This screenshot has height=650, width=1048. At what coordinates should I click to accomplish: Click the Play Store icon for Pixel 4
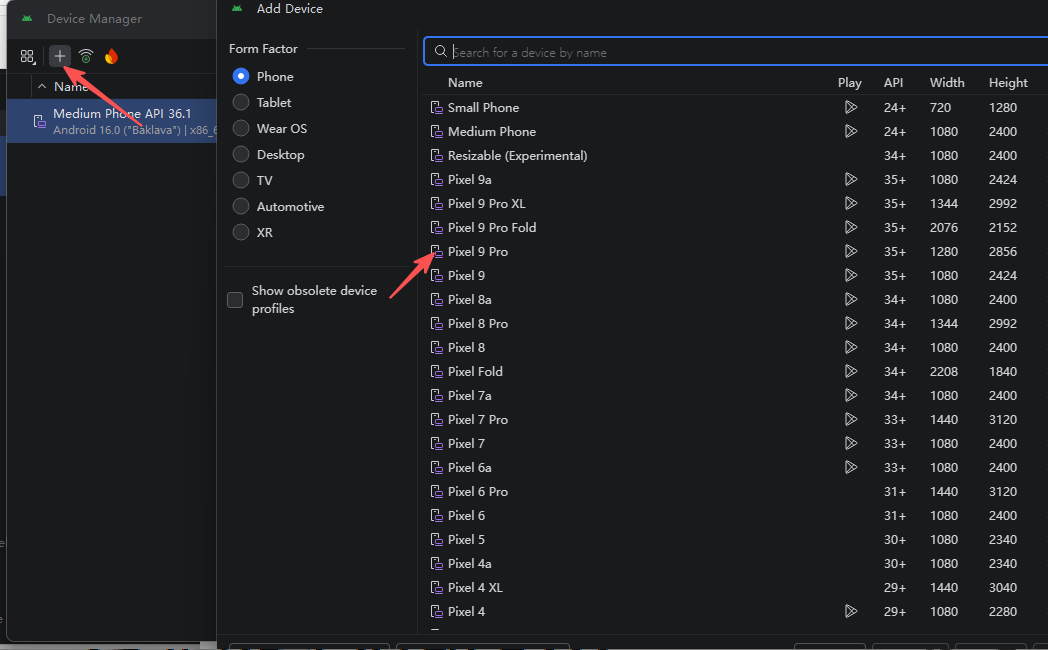click(x=850, y=611)
